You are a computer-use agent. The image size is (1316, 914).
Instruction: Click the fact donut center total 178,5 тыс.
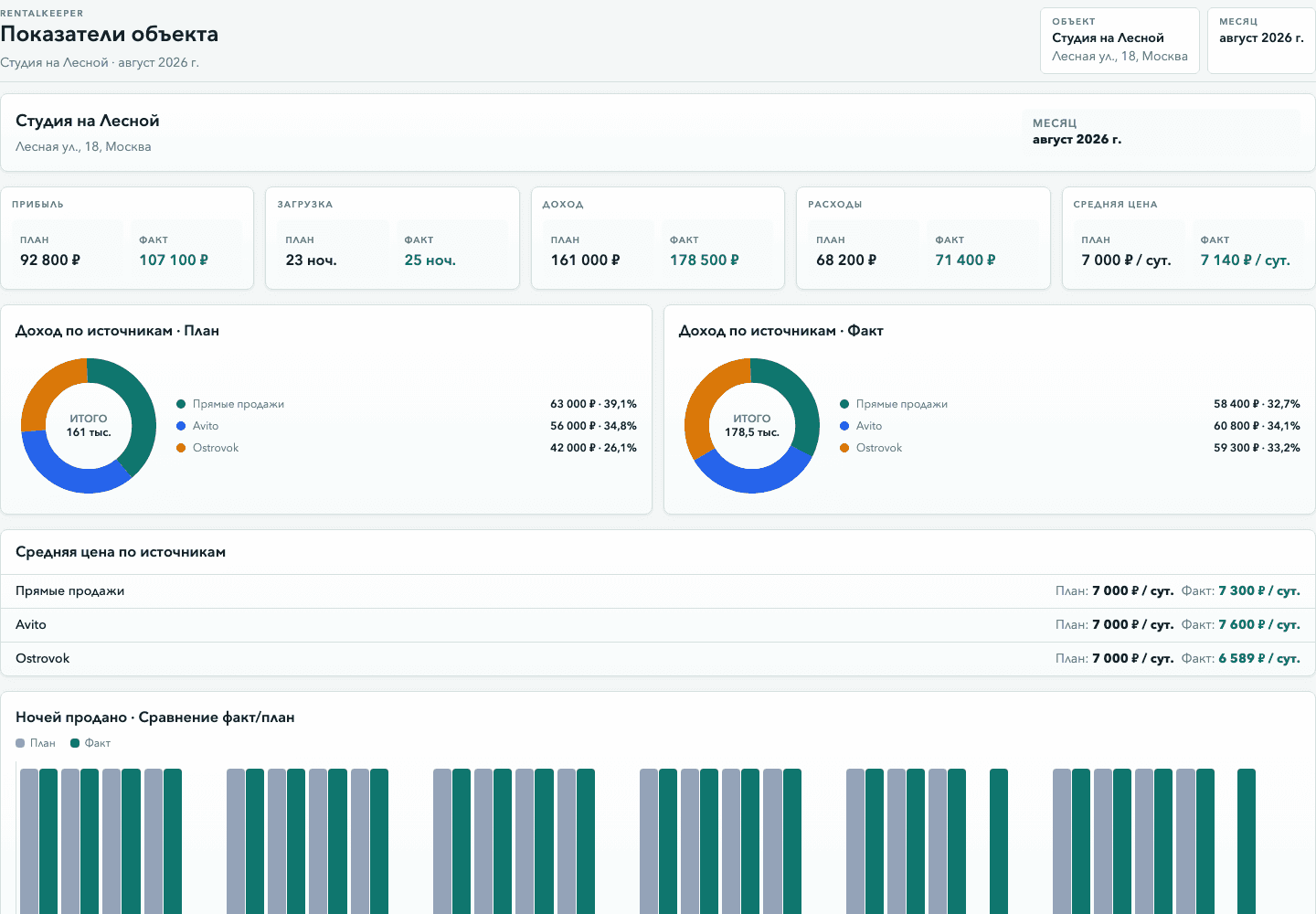(x=752, y=432)
